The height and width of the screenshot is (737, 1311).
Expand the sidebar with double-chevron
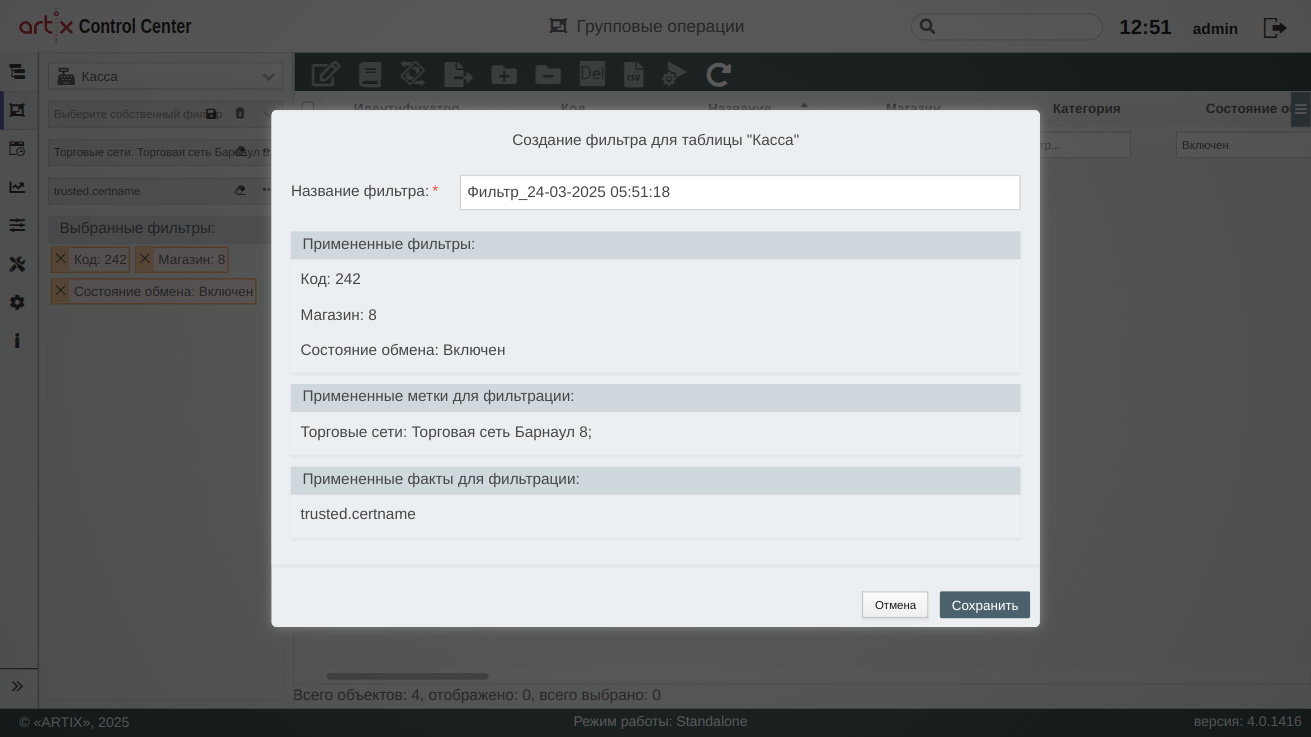pyautogui.click(x=17, y=686)
